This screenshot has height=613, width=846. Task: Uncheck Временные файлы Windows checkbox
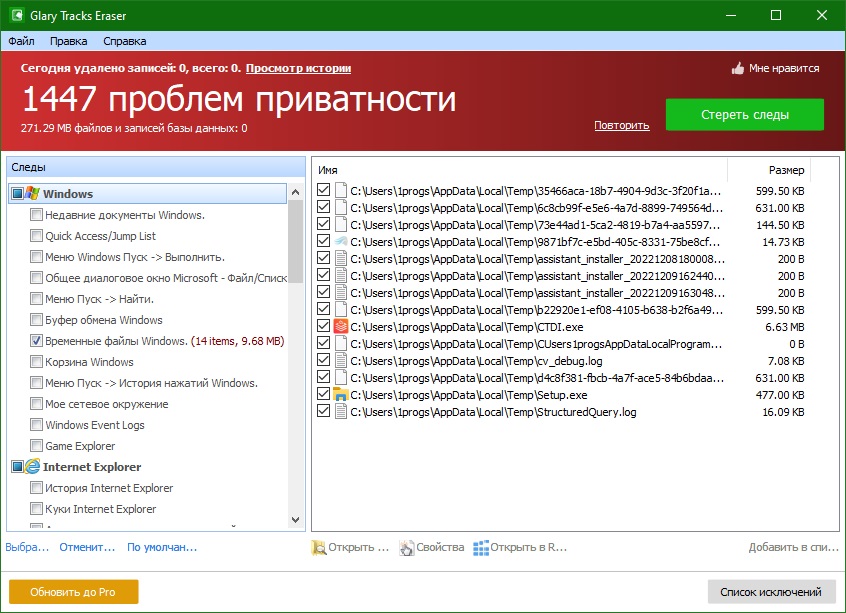[36, 341]
